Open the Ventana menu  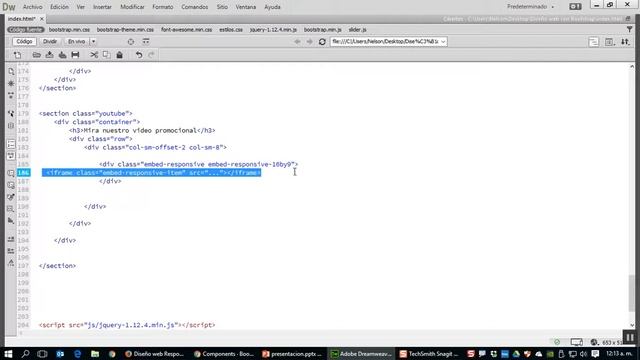click(x=245, y=7)
